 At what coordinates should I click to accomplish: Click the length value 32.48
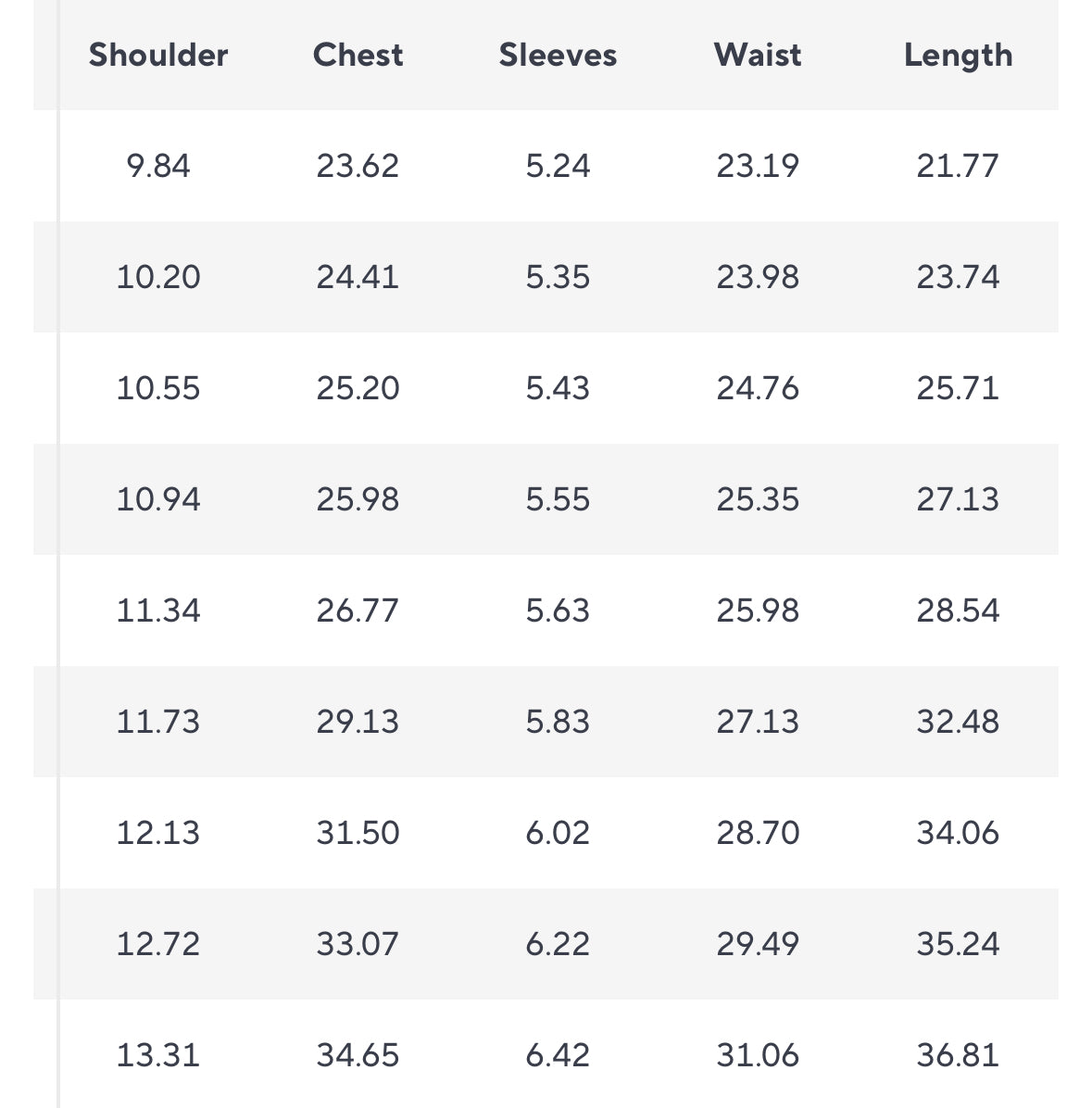pyautogui.click(x=958, y=722)
